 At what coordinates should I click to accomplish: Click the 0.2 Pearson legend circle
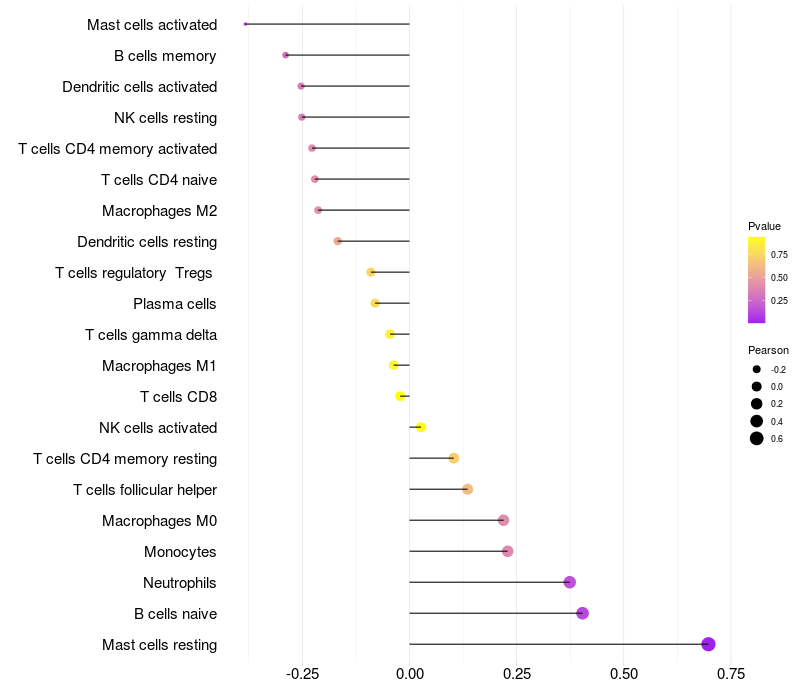coord(757,403)
